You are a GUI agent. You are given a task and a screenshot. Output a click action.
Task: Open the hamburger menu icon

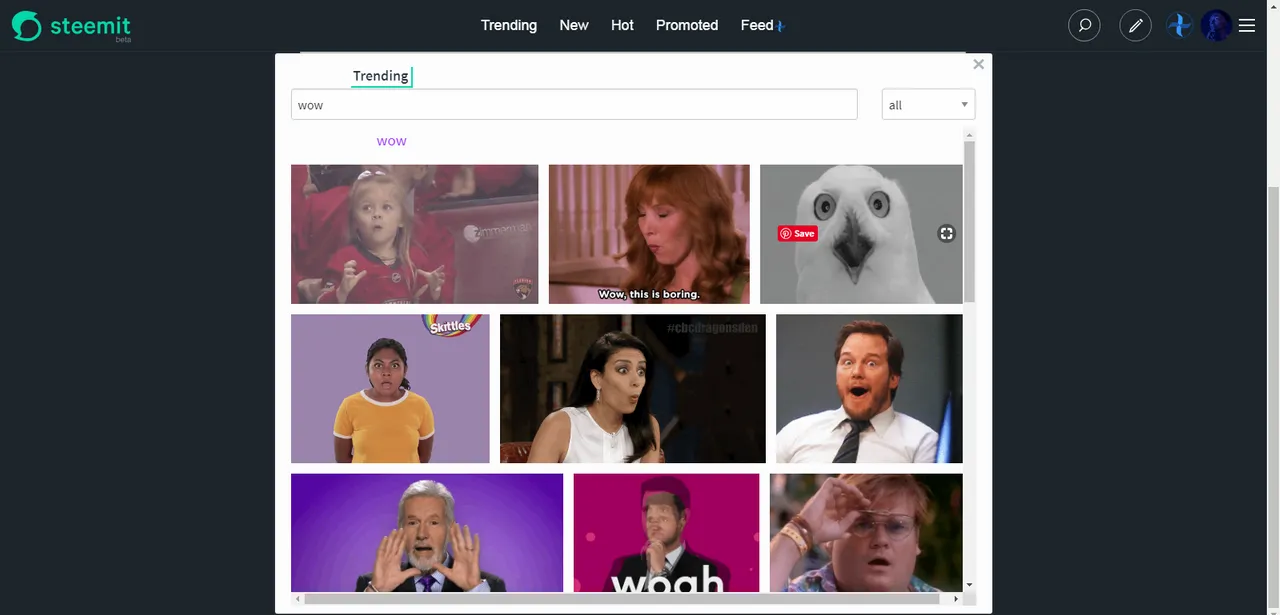tap(1247, 25)
